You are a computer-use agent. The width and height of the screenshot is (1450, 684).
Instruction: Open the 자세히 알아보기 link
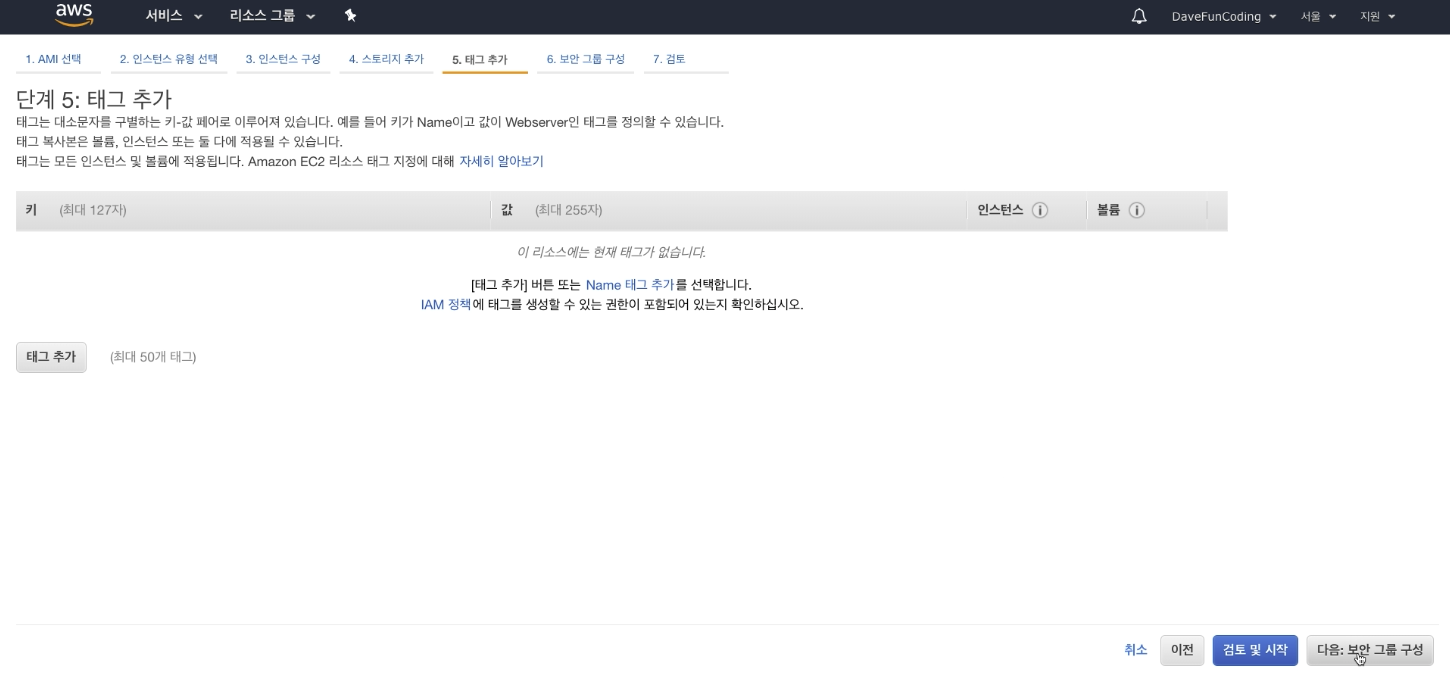click(501, 161)
